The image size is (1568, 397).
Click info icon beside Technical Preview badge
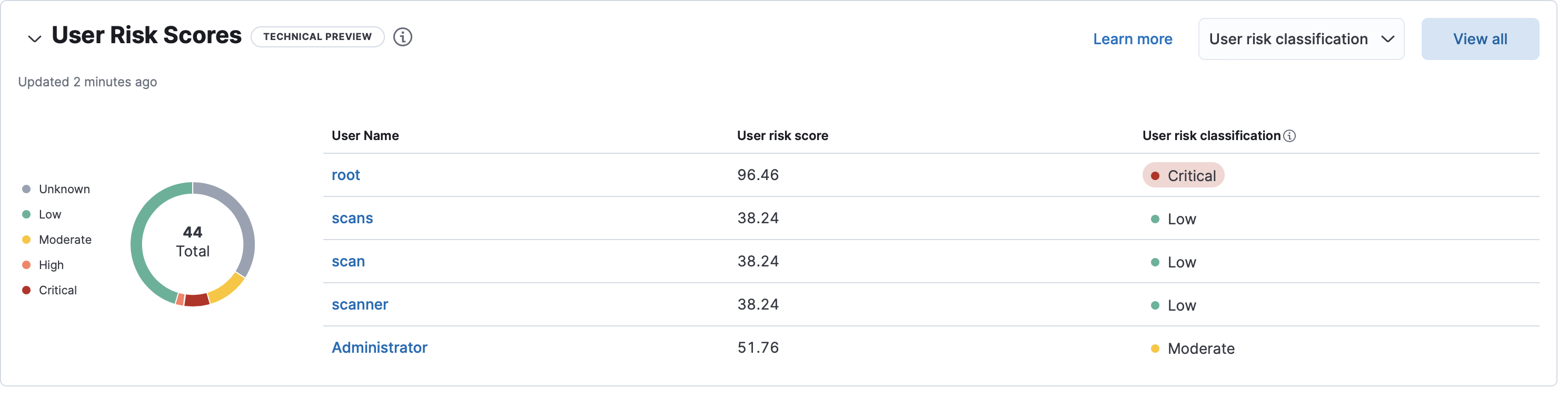click(402, 37)
